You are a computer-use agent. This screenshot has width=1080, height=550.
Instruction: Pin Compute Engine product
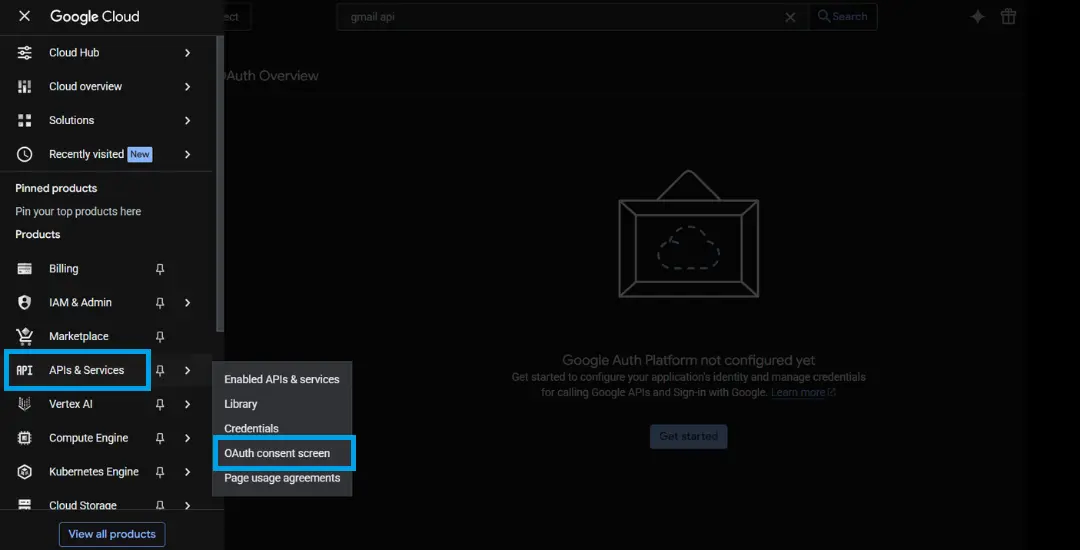click(160, 438)
